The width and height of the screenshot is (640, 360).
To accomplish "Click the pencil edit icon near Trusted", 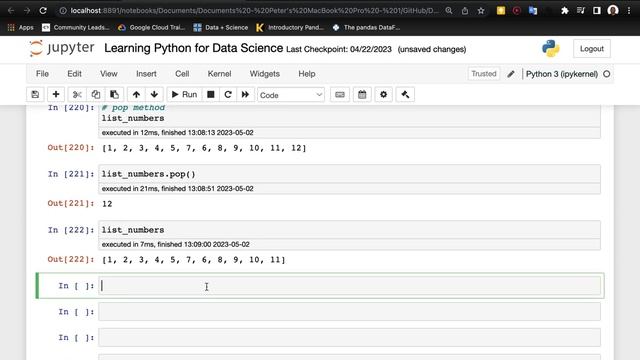I will pyautogui.click(x=511, y=74).
